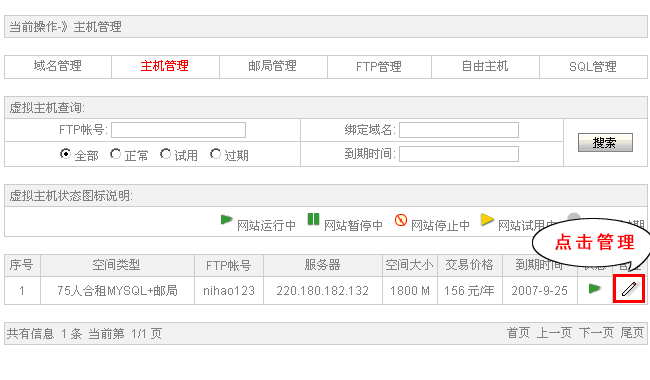
Task: Go to 首页 pagination link
Action: [x=518, y=333]
